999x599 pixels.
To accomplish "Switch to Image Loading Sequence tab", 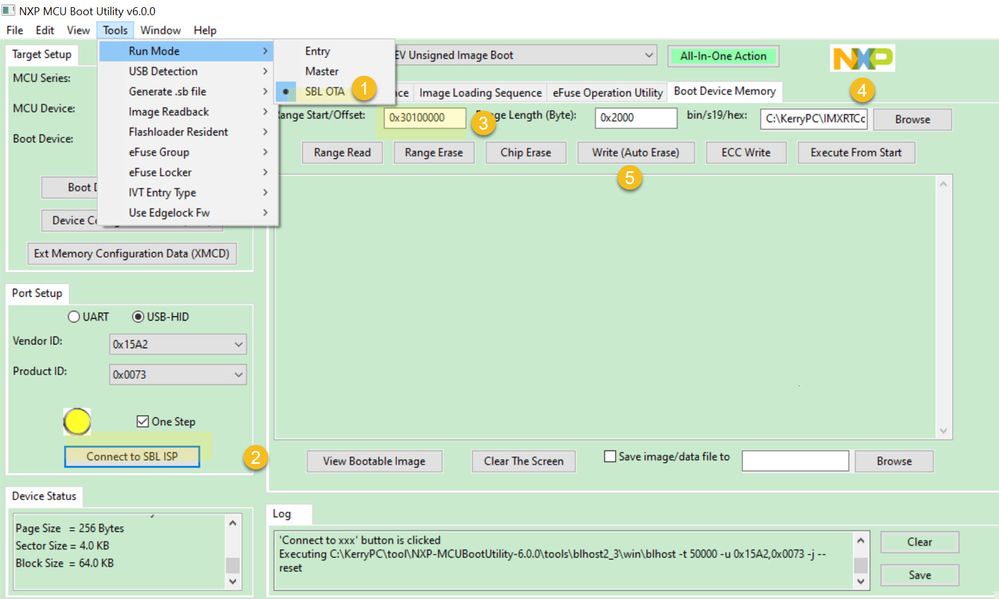I will click(x=480, y=92).
